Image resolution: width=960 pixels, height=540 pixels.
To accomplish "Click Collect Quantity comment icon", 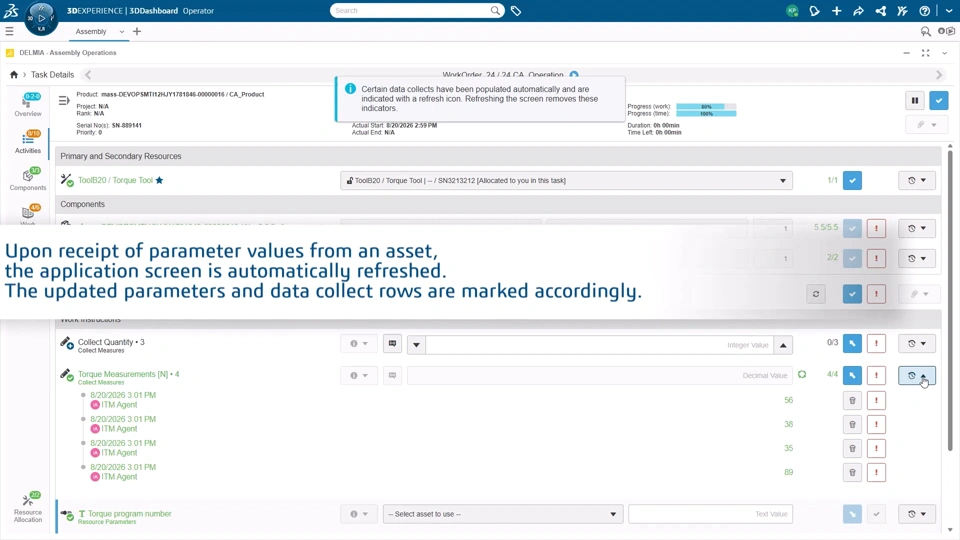I will click(x=392, y=343).
